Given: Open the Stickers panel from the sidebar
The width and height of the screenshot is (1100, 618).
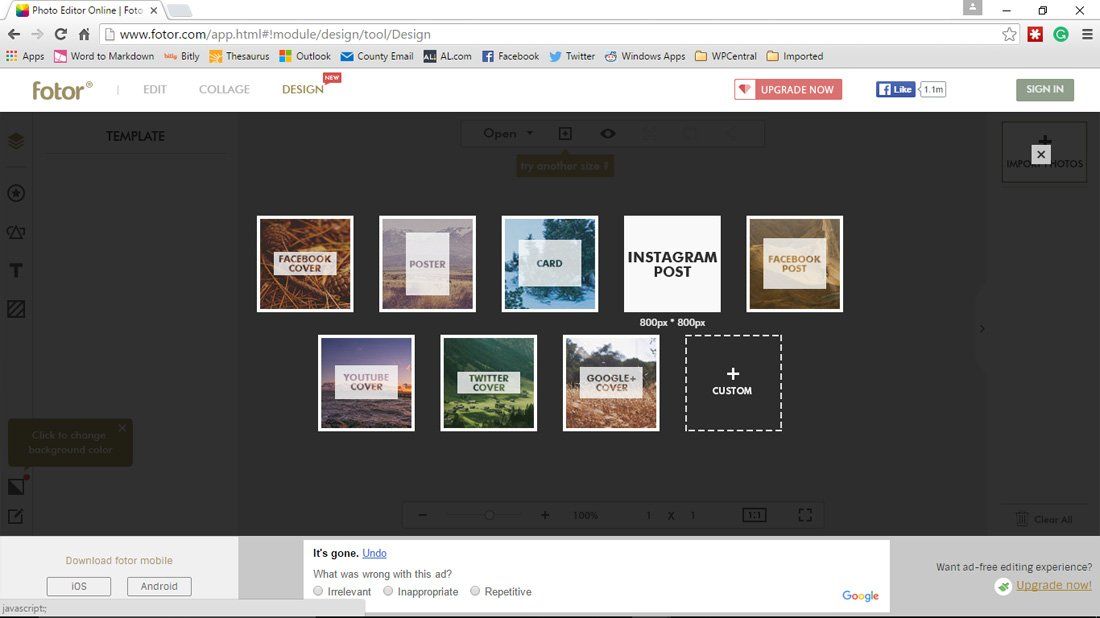Looking at the screenshot, I should (x=15, y=193).
